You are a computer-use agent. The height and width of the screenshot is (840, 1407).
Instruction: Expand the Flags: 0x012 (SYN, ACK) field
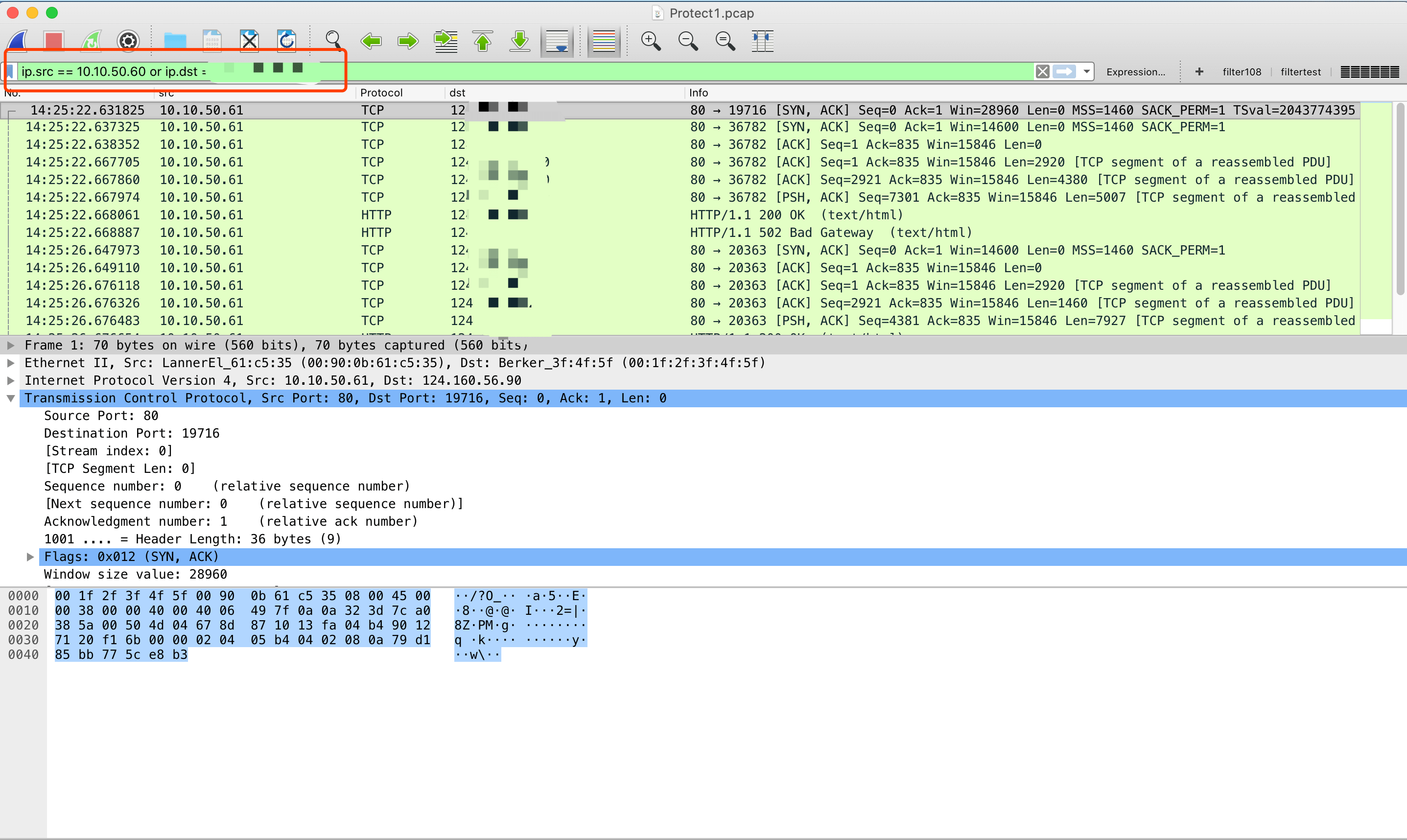pyautogui.click(x=30, y=557)
